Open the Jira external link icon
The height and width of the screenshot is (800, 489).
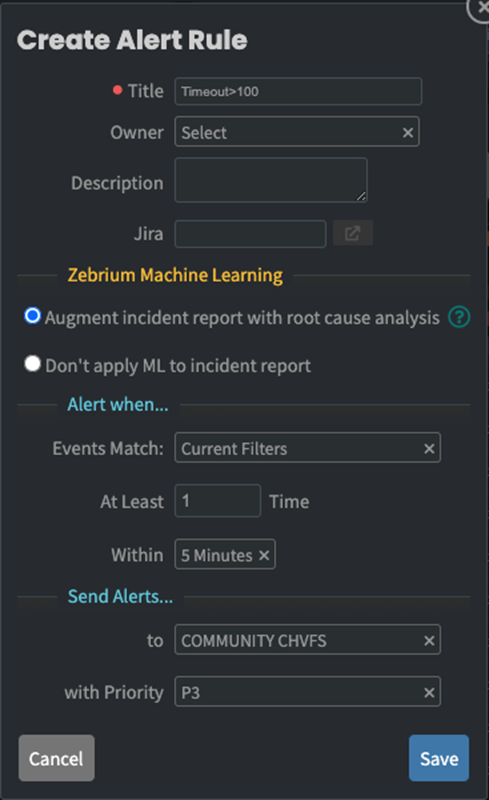click(353, 233)
